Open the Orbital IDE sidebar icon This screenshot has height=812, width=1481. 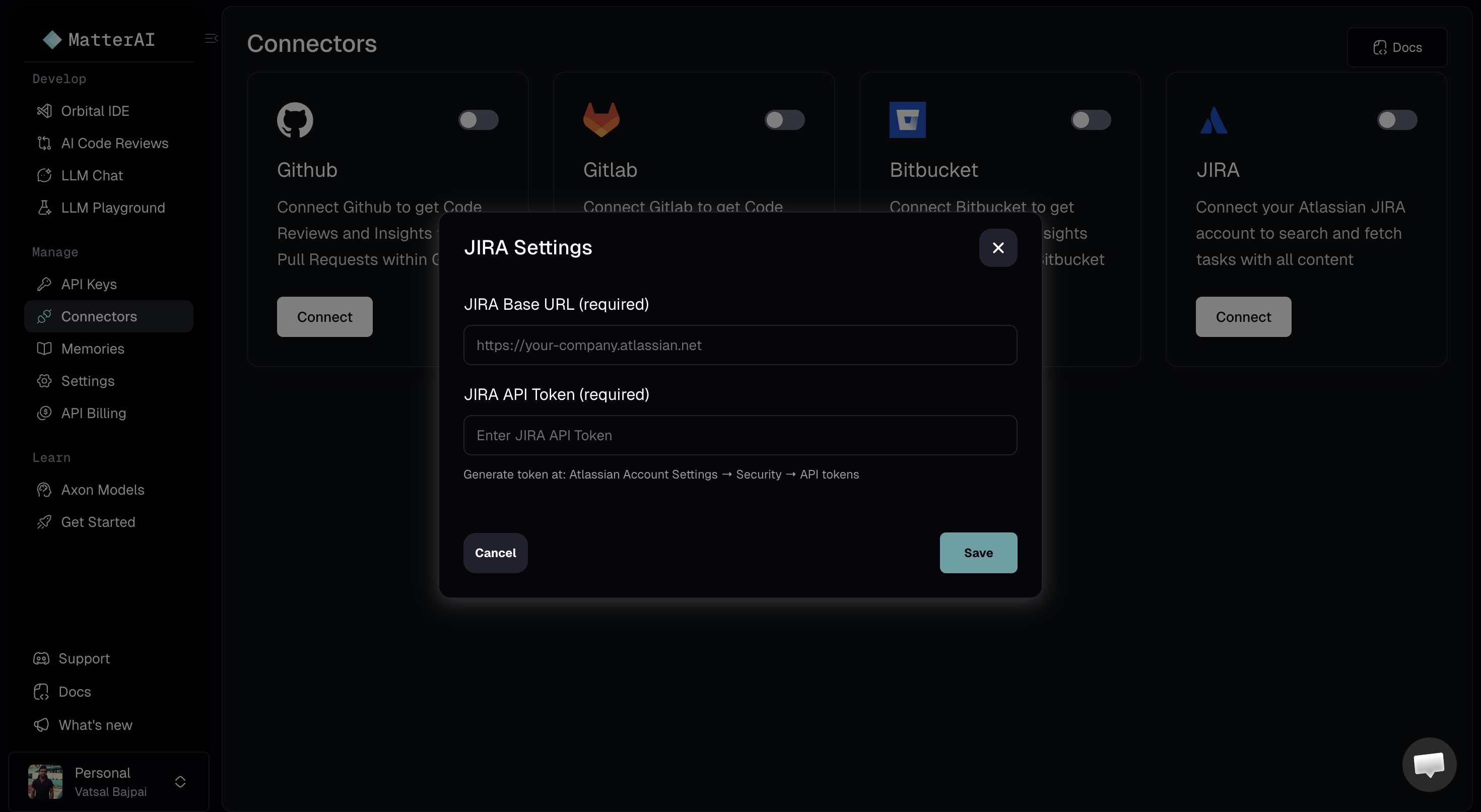45,110
